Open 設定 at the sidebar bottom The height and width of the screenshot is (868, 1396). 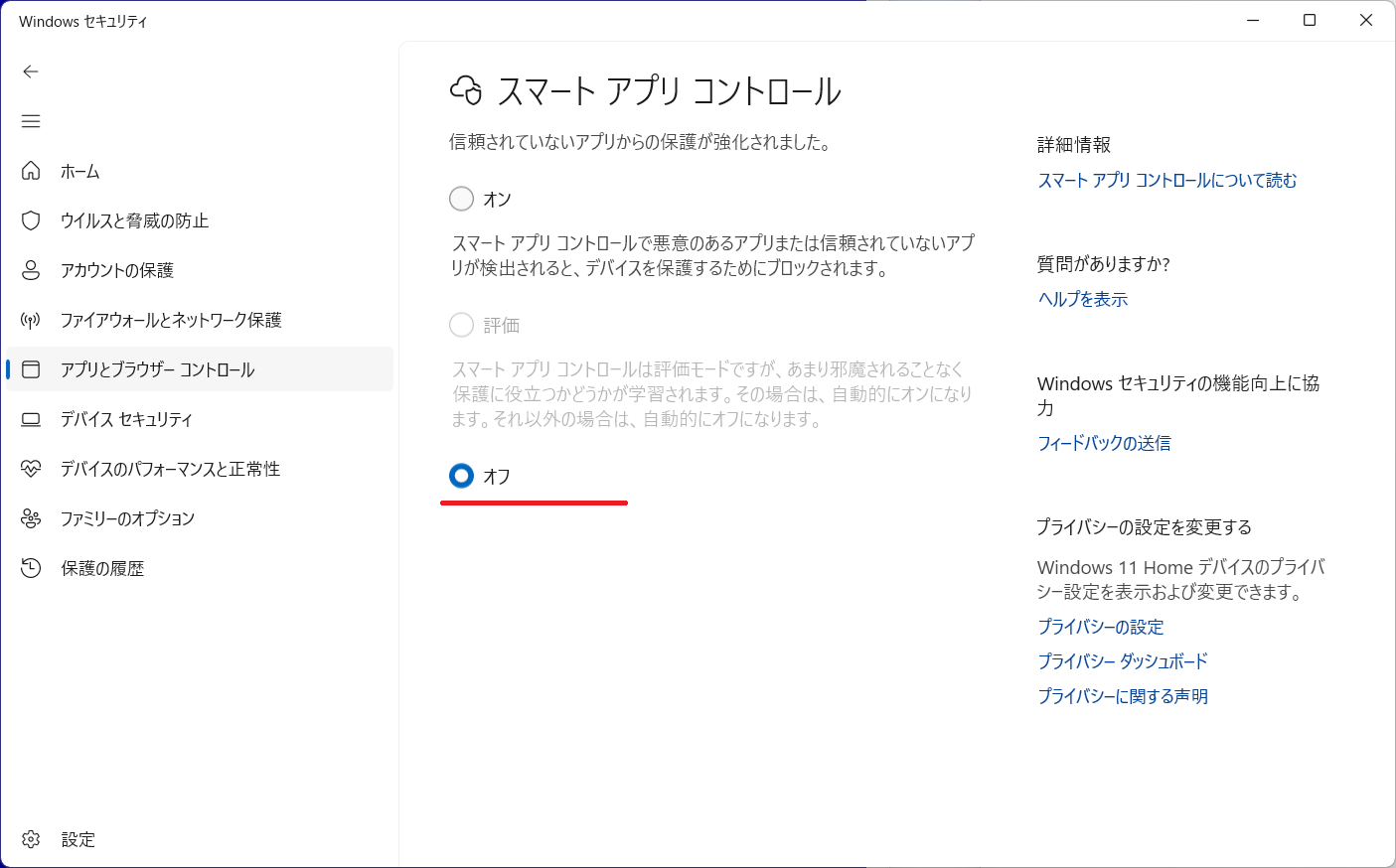(x=200, y=839)
